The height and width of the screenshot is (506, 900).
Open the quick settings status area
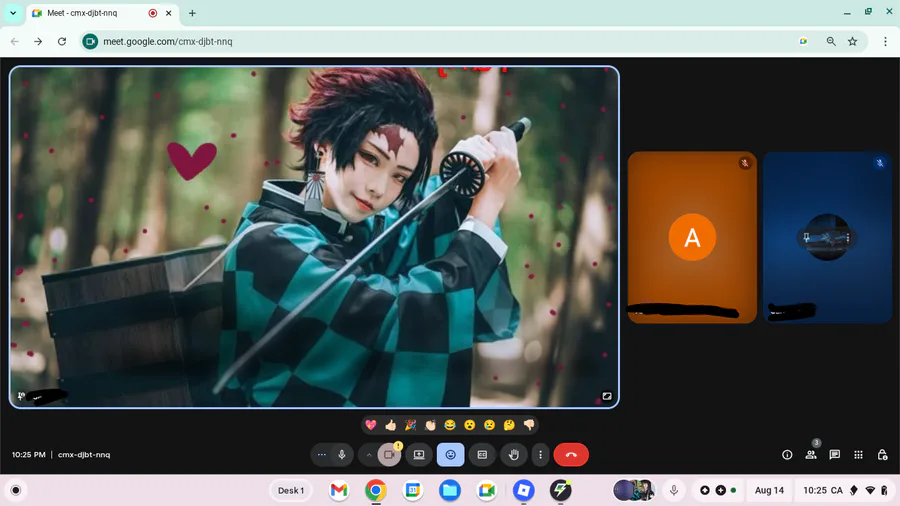click(x=845, y=491)
